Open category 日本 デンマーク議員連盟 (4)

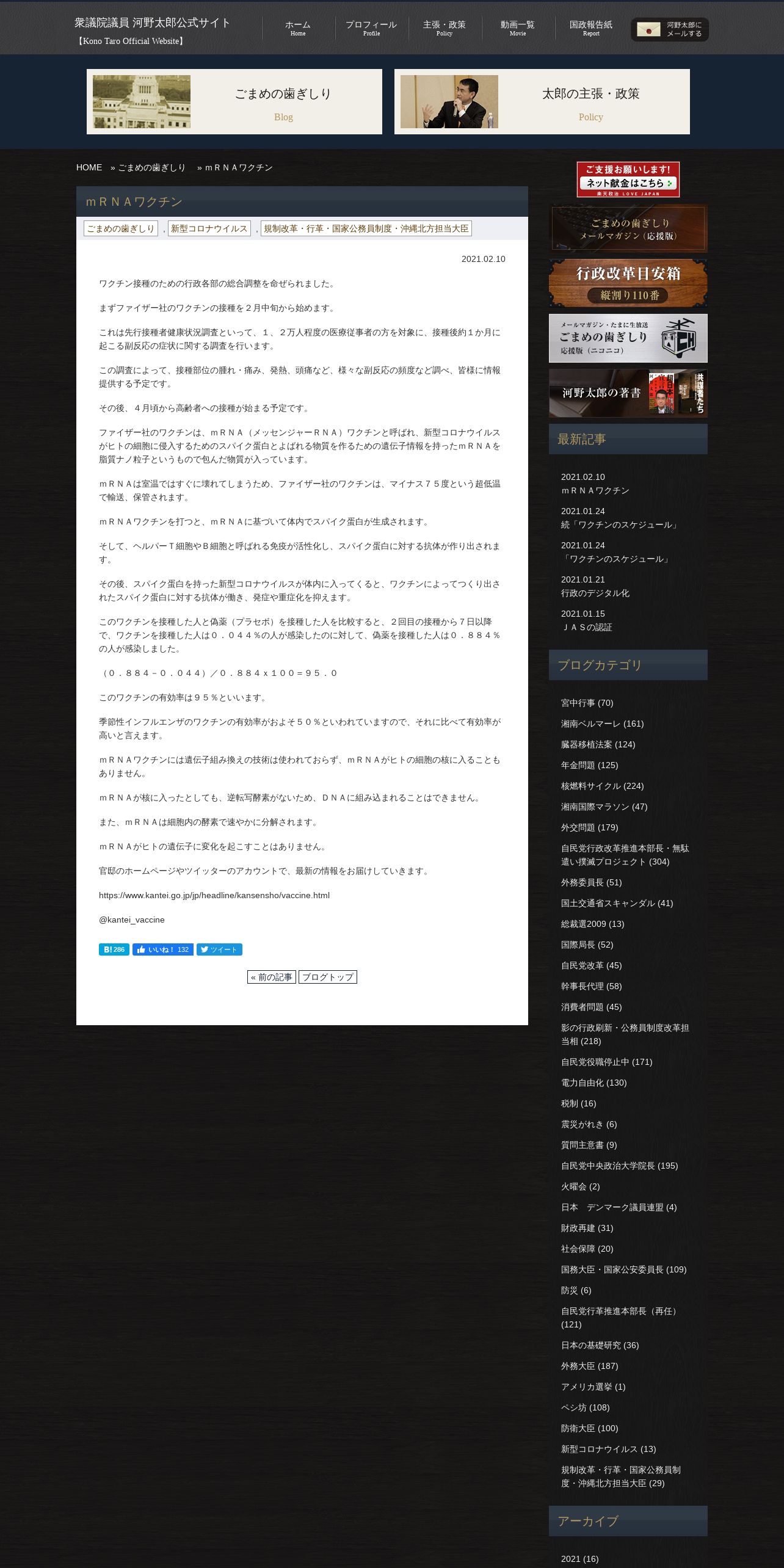tap(619, 1207)
